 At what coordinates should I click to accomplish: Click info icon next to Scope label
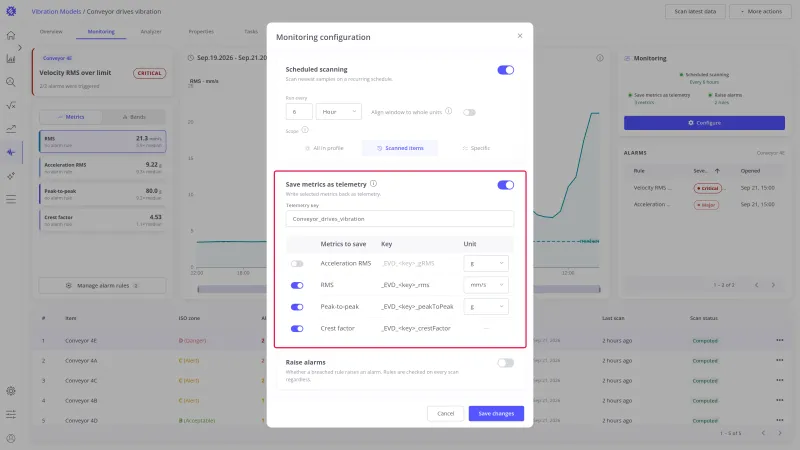click(x=305, y=130)
